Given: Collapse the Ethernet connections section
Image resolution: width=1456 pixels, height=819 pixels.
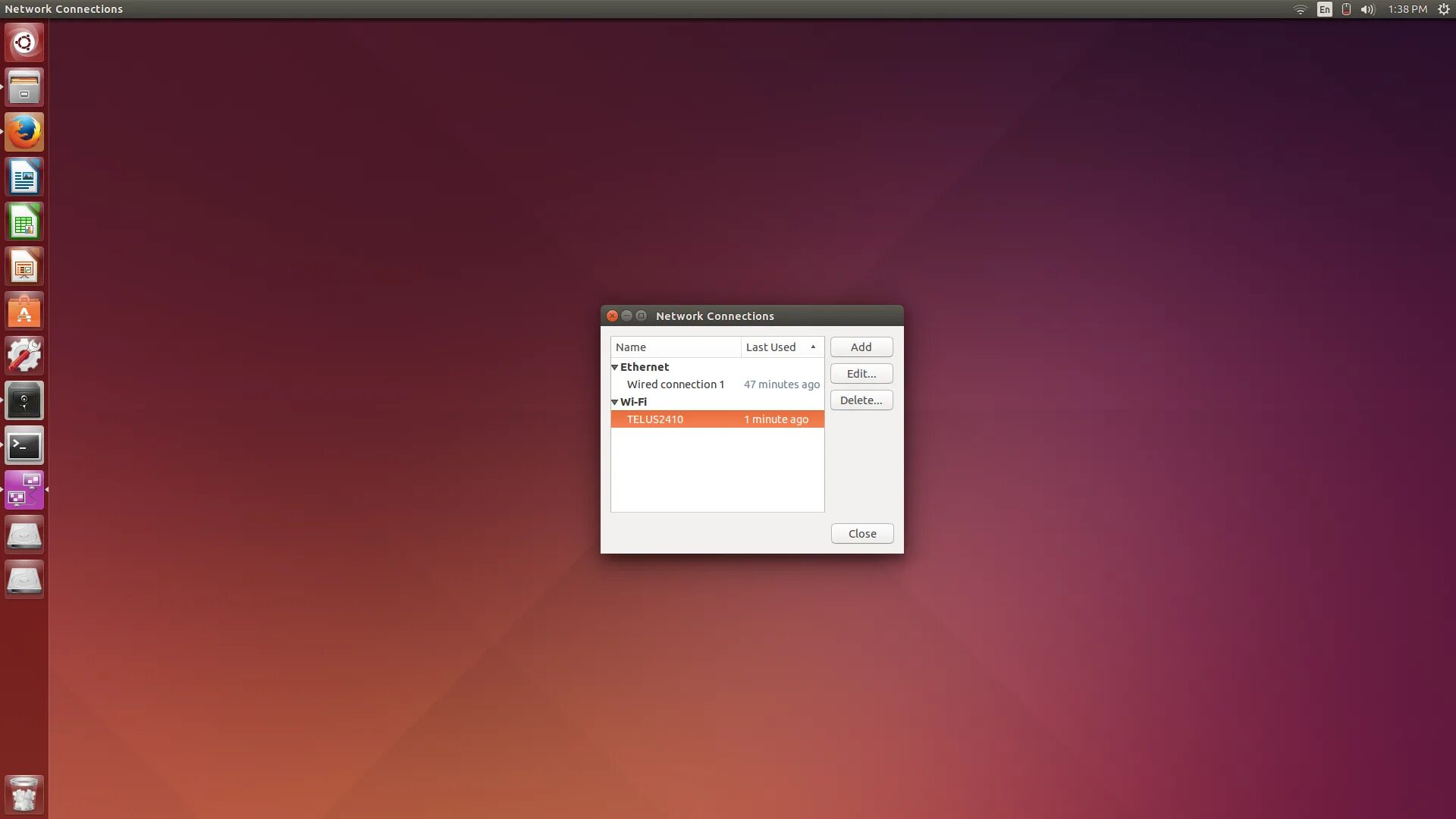Looking at the screenshot, I should point(615,366).
